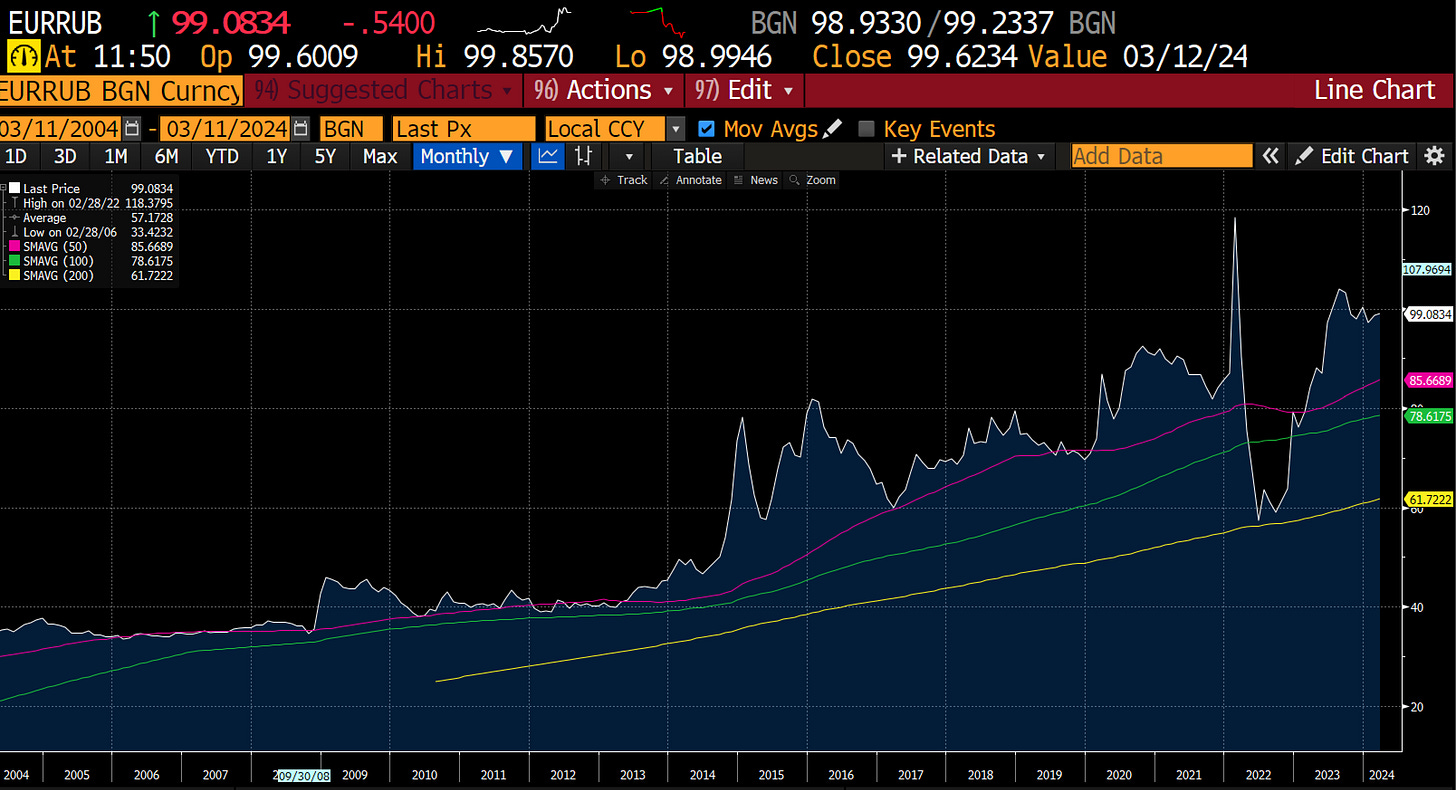1456x790 pixels.
Task: Click the Last Px field
Action: [464, 129]
